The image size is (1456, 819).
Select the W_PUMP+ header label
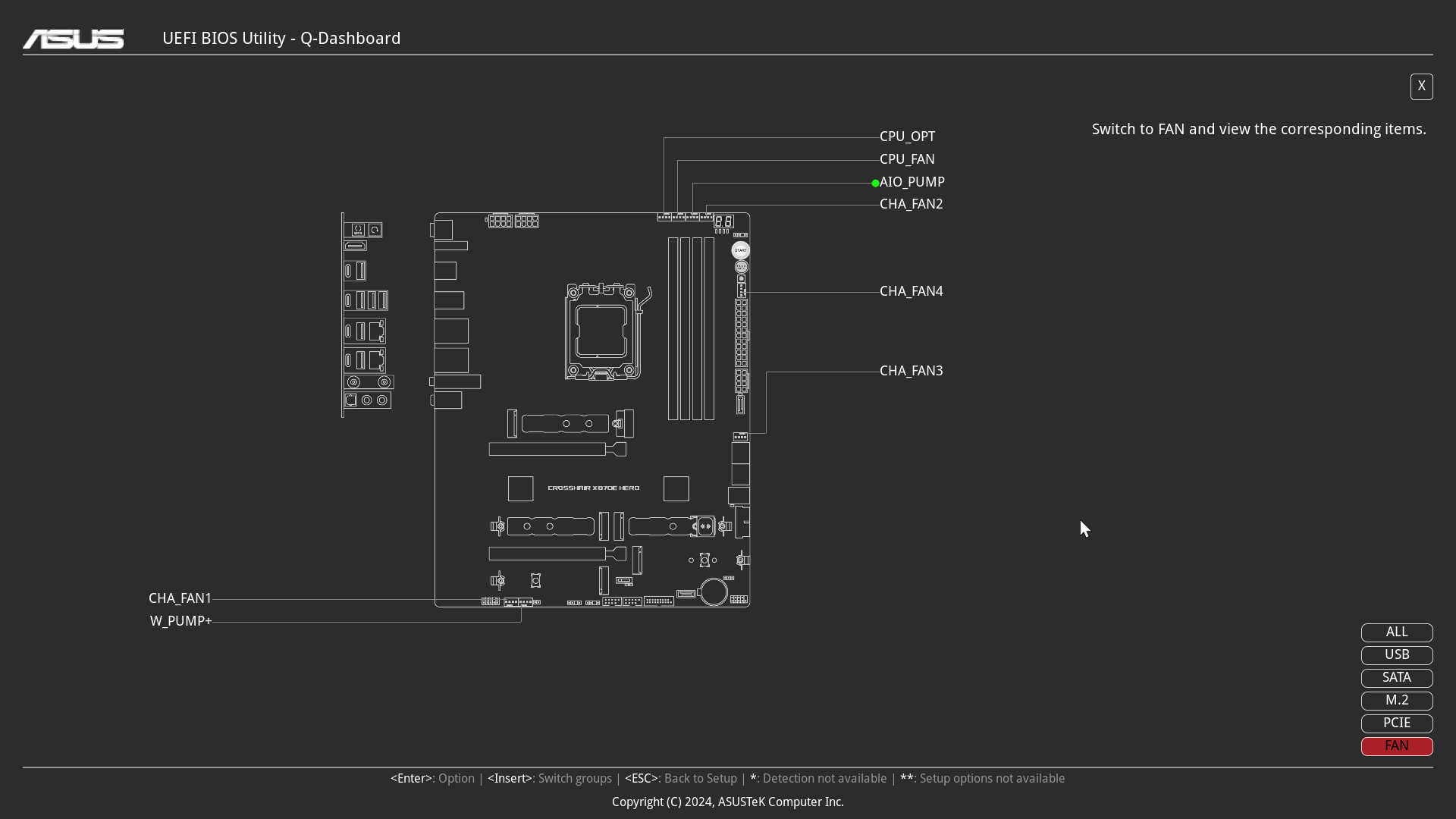pos(180,621)
